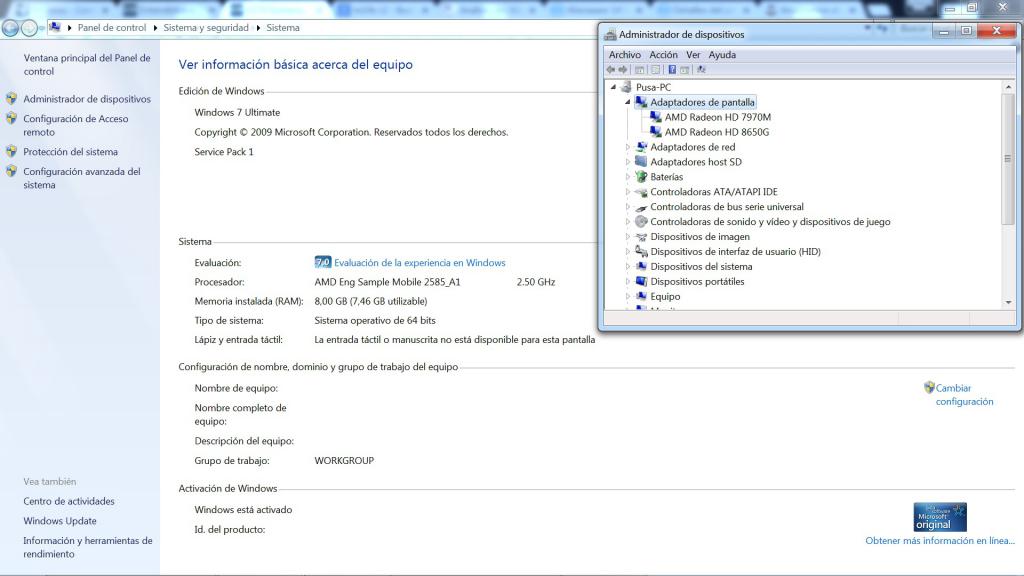
Task: Click the scroll up arrow in Device Manager
Action: [x=1008, y=87]
